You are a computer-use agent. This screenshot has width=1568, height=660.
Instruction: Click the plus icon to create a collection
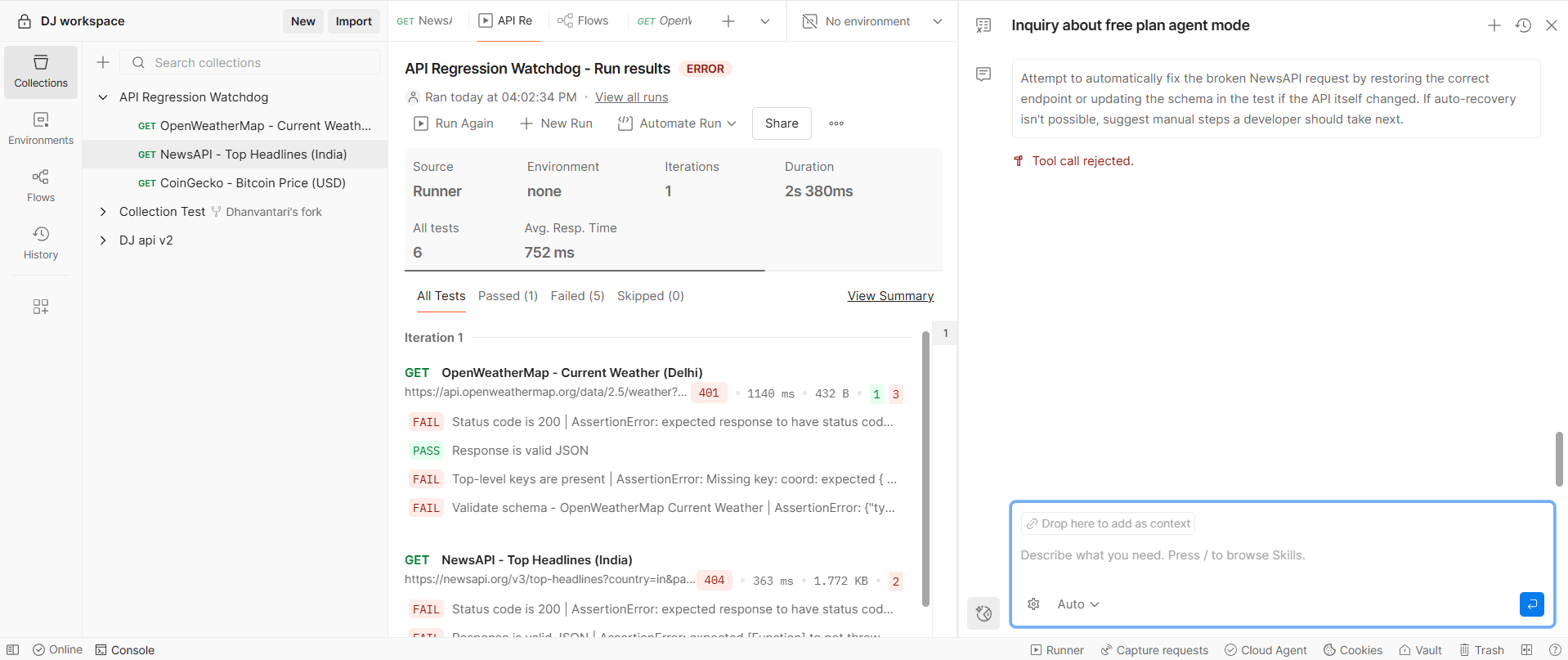tap(103, 62)
